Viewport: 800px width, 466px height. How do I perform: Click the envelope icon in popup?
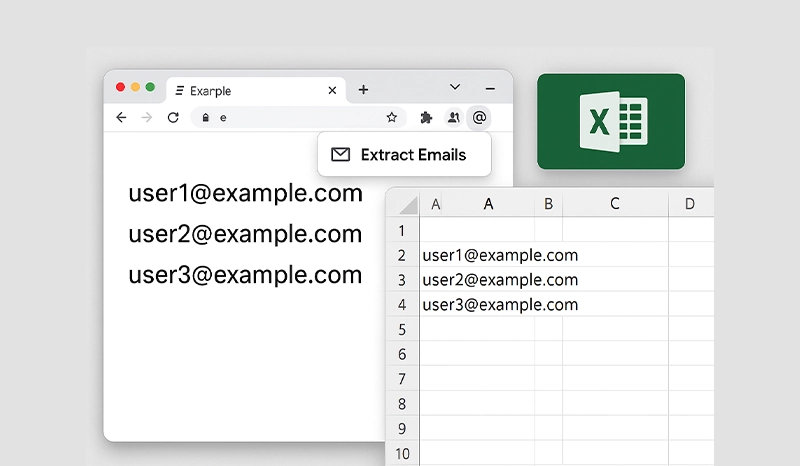pos(340,154)
